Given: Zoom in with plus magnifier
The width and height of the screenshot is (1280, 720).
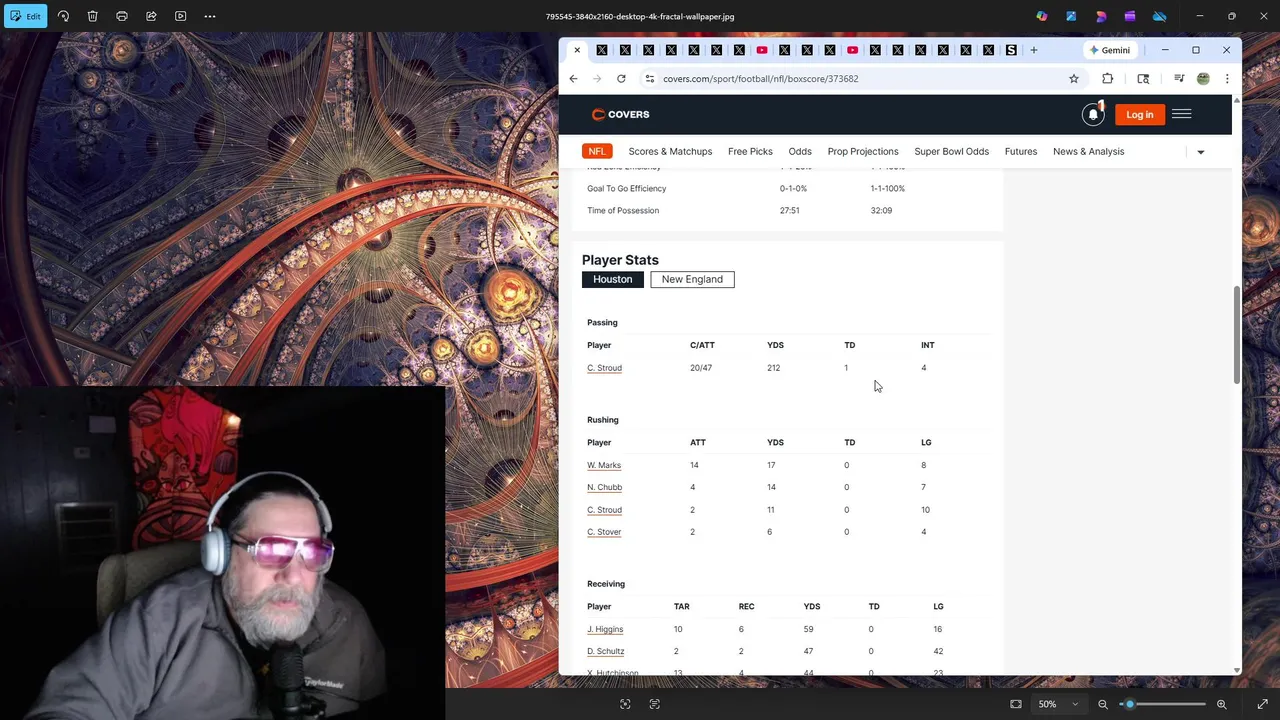Looking at the screenshot, I should pyautogui.click(x=1221, y=704).
